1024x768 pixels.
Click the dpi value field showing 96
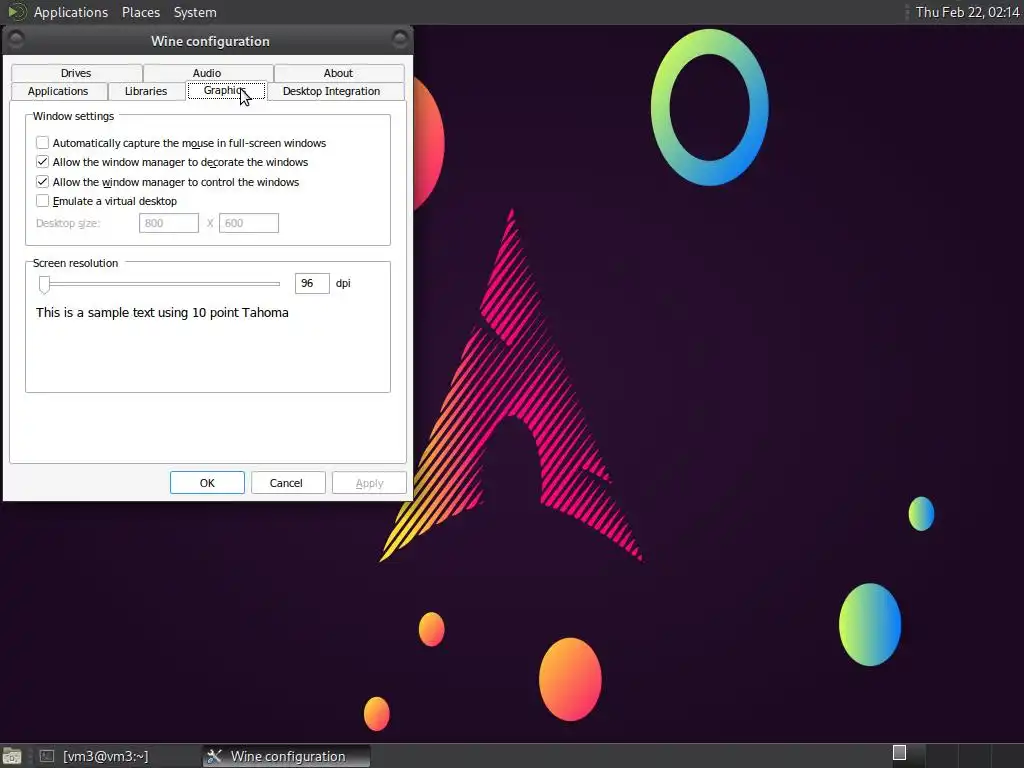[x=312, y=283]
